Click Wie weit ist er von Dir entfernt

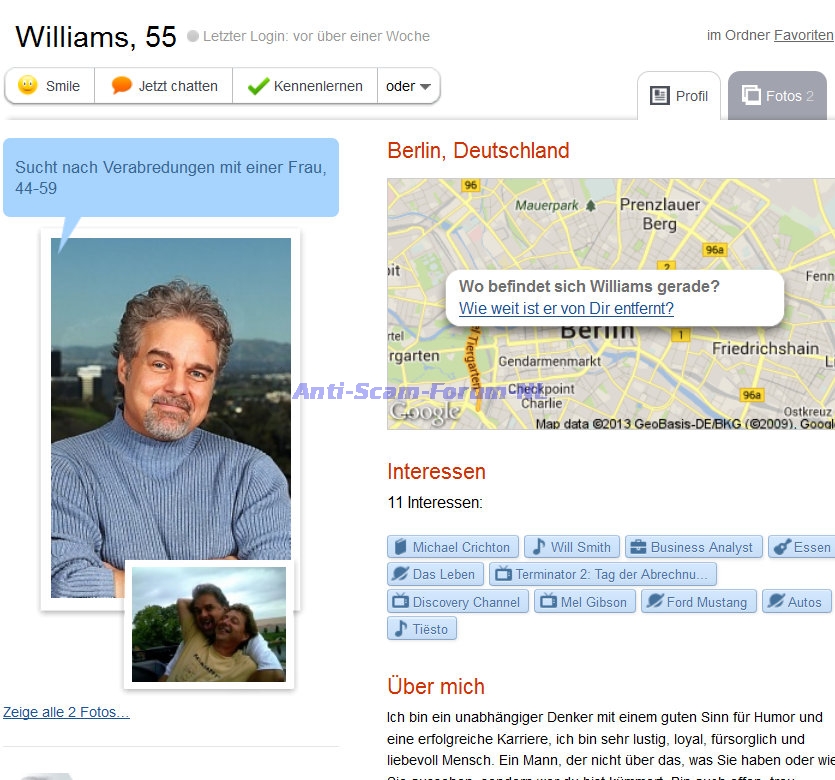click(566, 308)
